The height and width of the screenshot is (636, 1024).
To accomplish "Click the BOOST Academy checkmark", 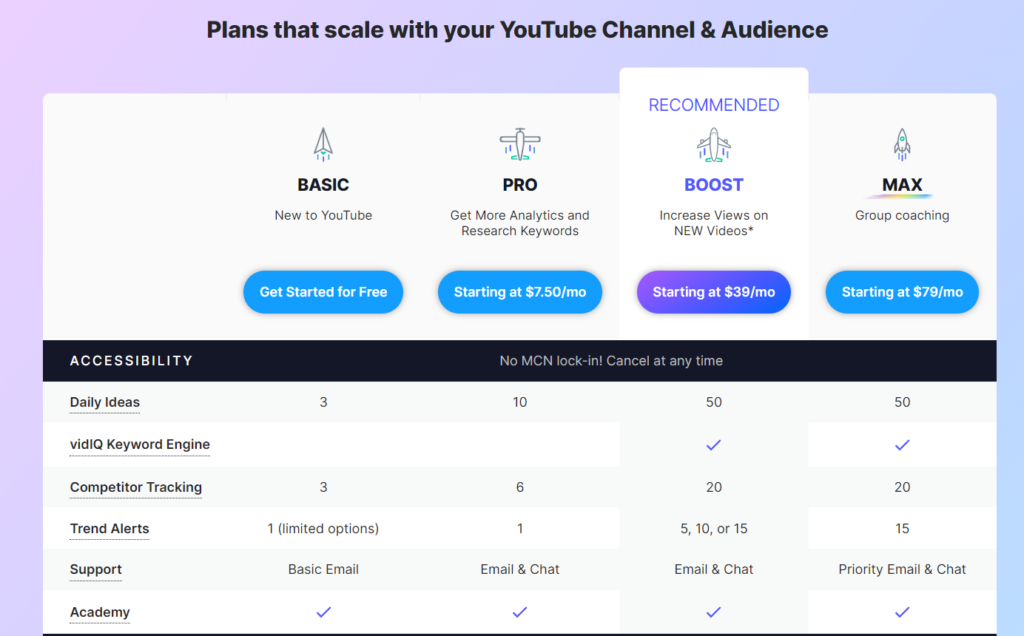I will click(x=714, y=612).
